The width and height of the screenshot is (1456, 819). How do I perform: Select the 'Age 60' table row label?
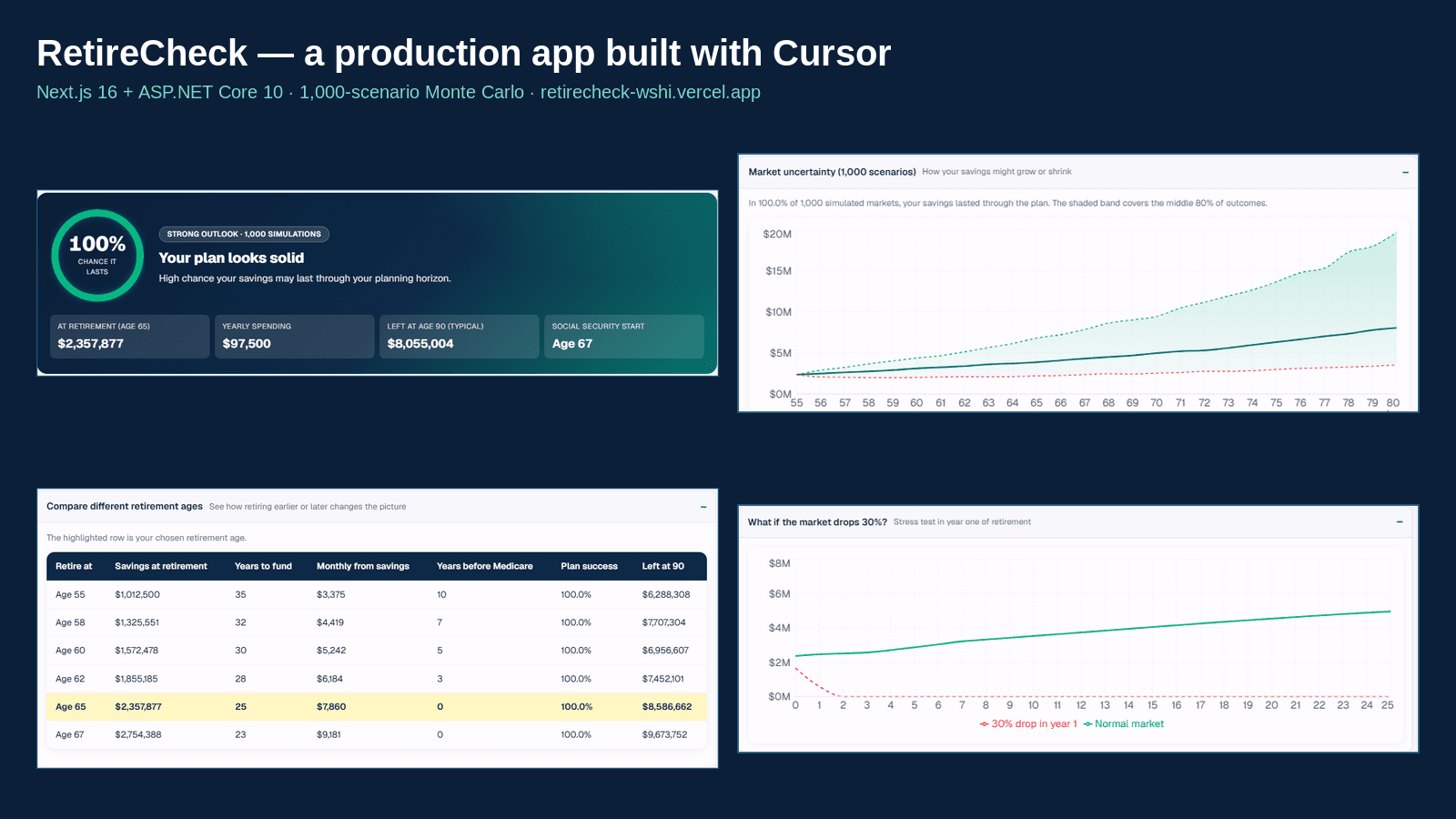70,651
